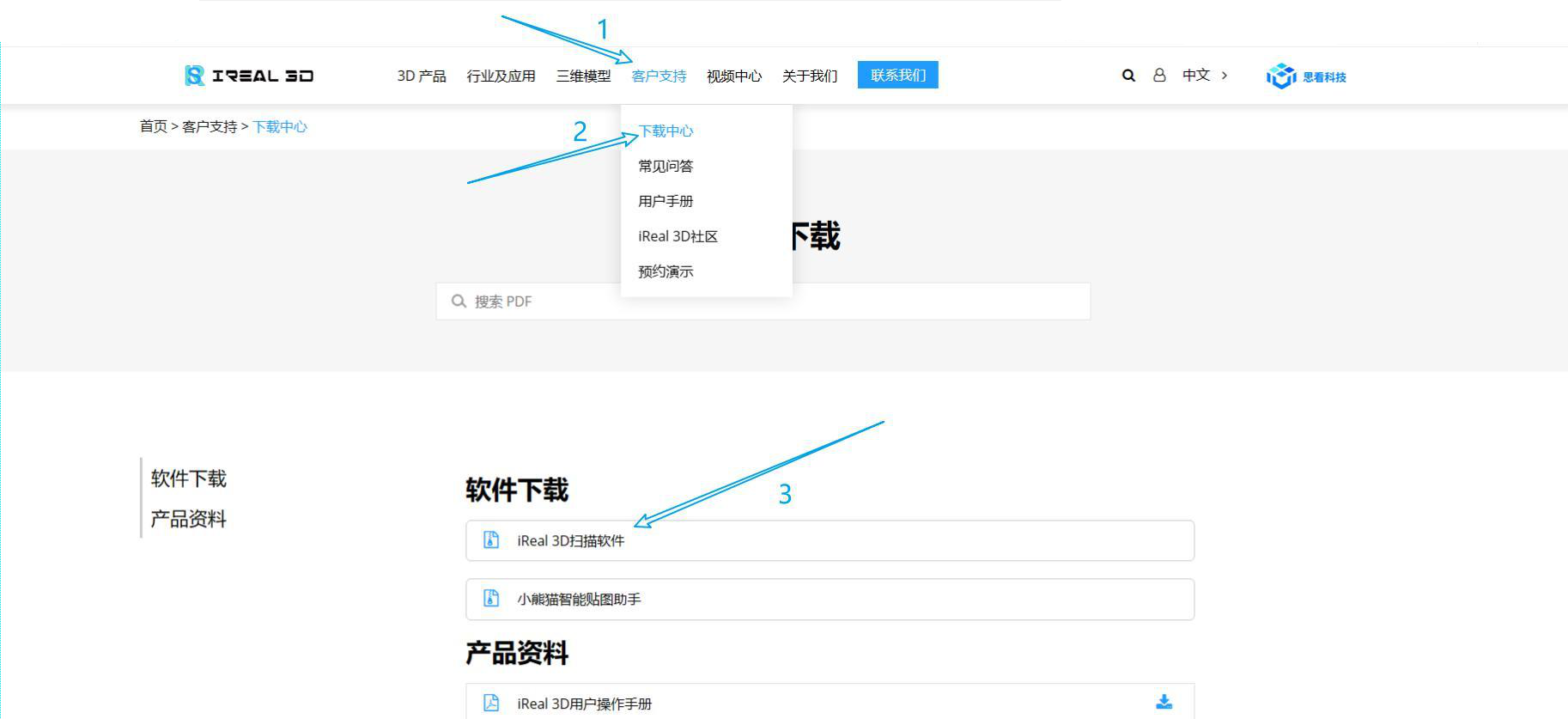1568x719 pixels.
Task: Select 预约演示 in the dropdown
Action: pos(665,271)
